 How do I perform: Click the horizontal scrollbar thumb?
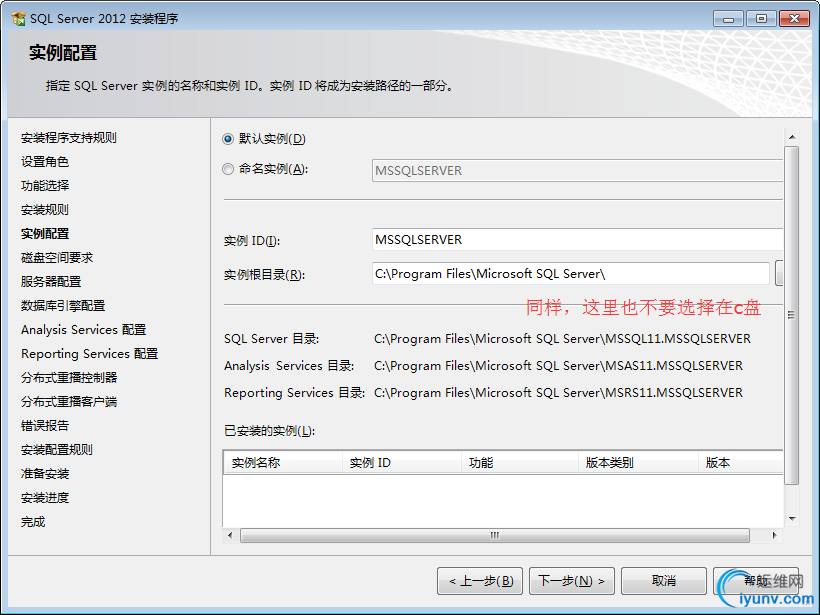click(x=495, y=536)
